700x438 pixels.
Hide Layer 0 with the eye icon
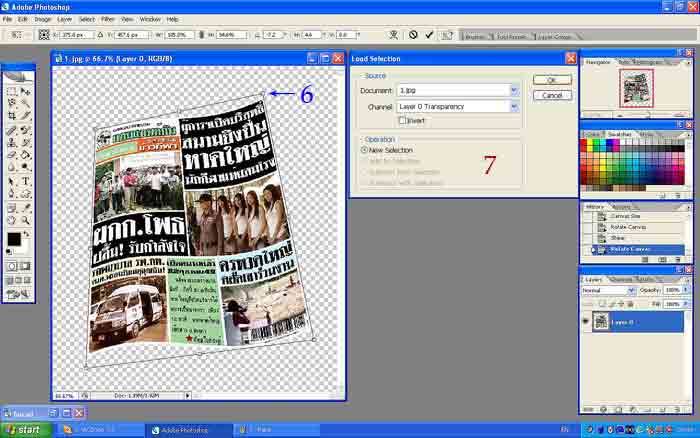(x=587, y=321)
